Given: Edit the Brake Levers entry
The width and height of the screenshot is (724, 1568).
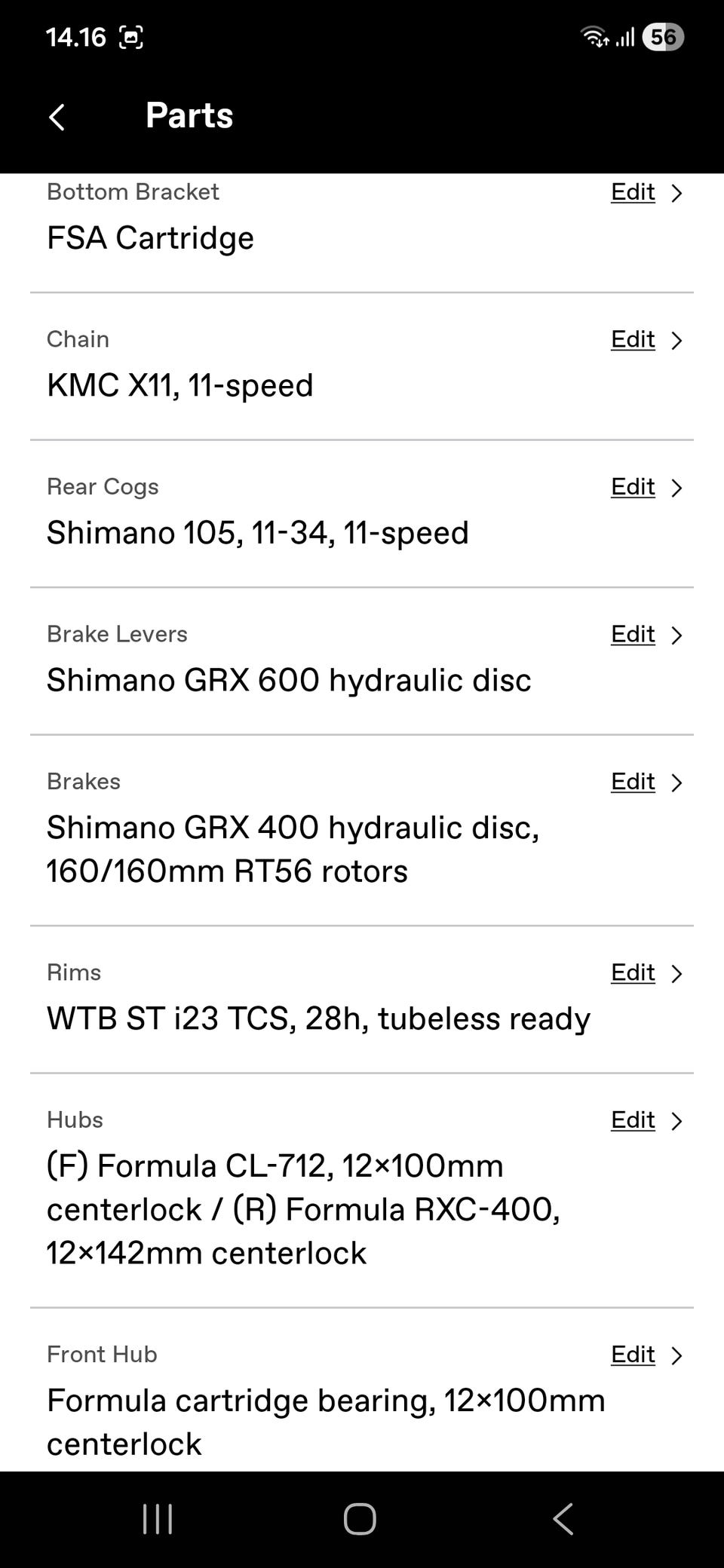Looking at the screenshot, I should [633, 635].
